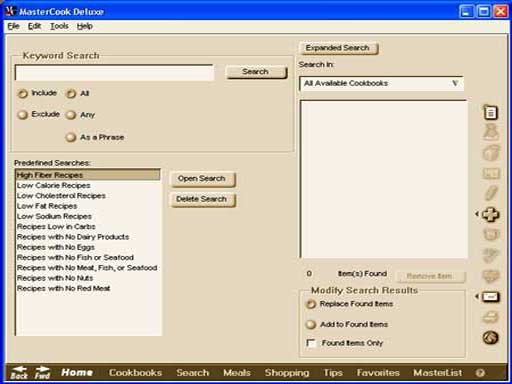Click the plus-shaped add icon
Viewport: 512px width, 384px height.
(x=491, y=214)
